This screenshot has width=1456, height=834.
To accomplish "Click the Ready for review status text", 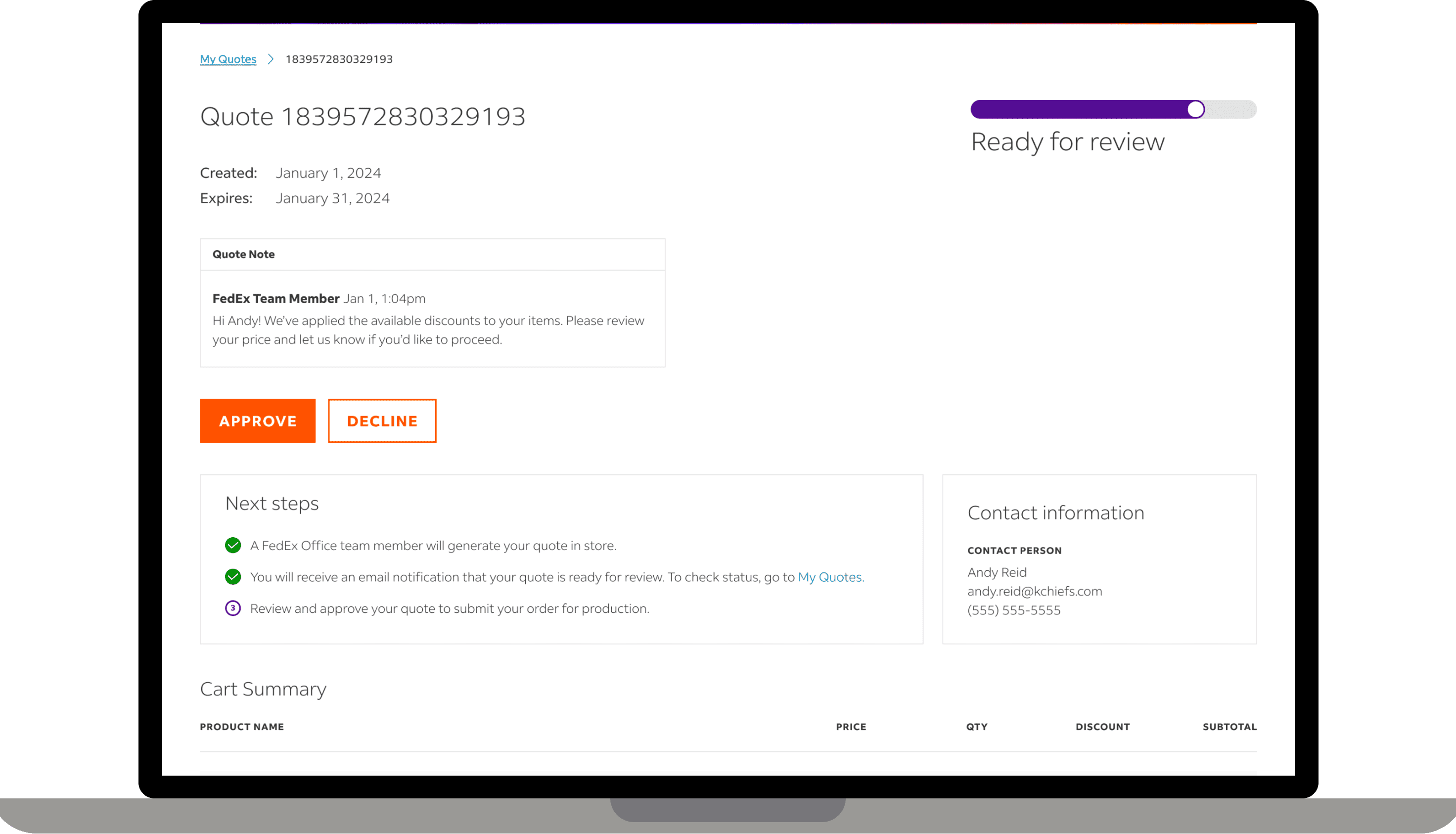I will tap(1067, 141).
